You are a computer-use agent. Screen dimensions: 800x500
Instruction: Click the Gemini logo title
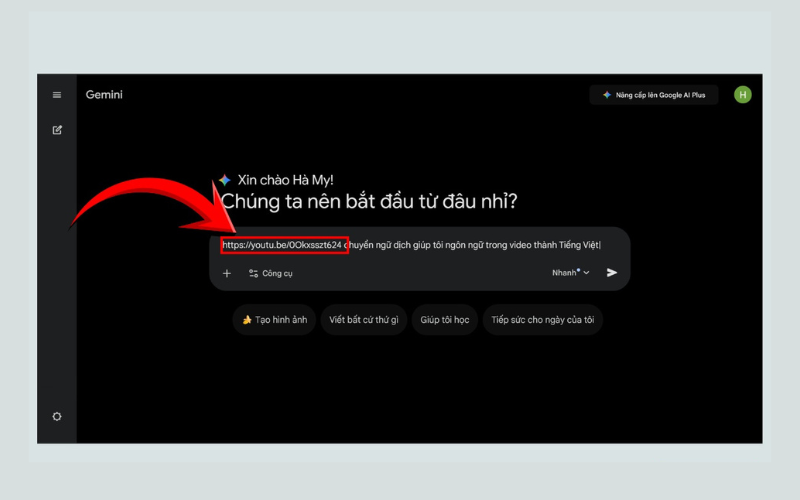tap(104, 94)
